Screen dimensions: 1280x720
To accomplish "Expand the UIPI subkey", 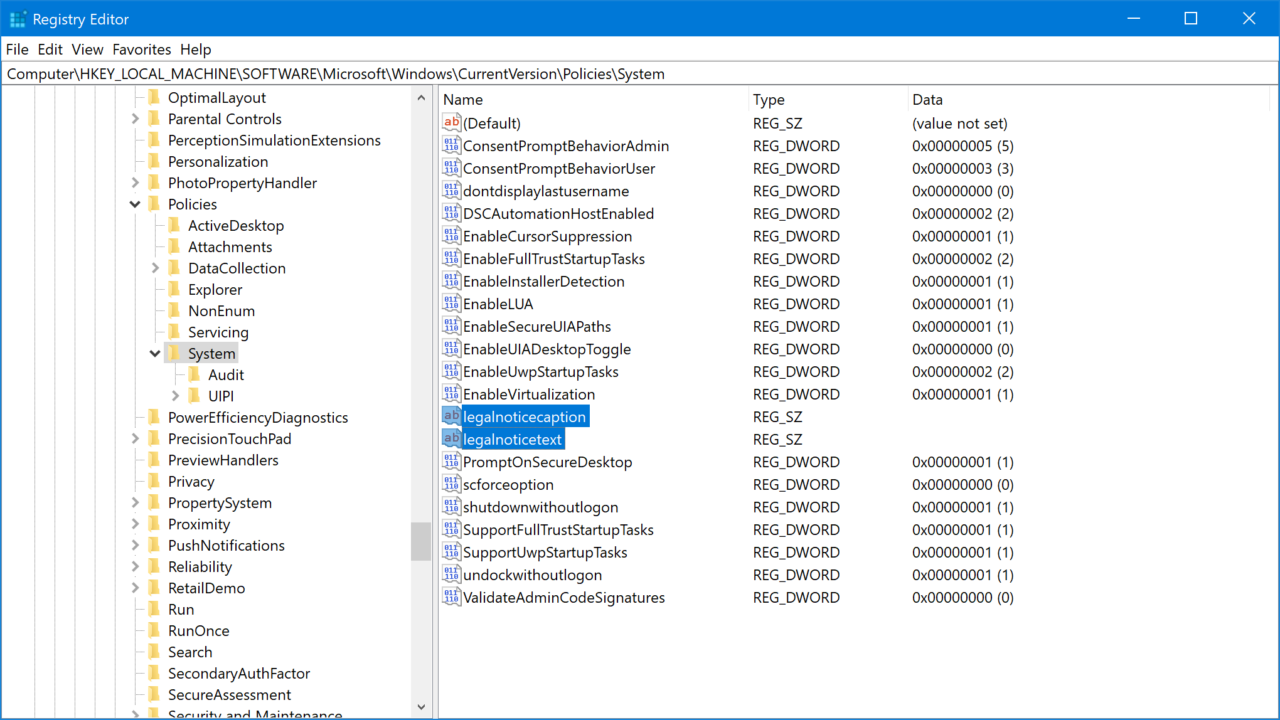I will point(175,396).
